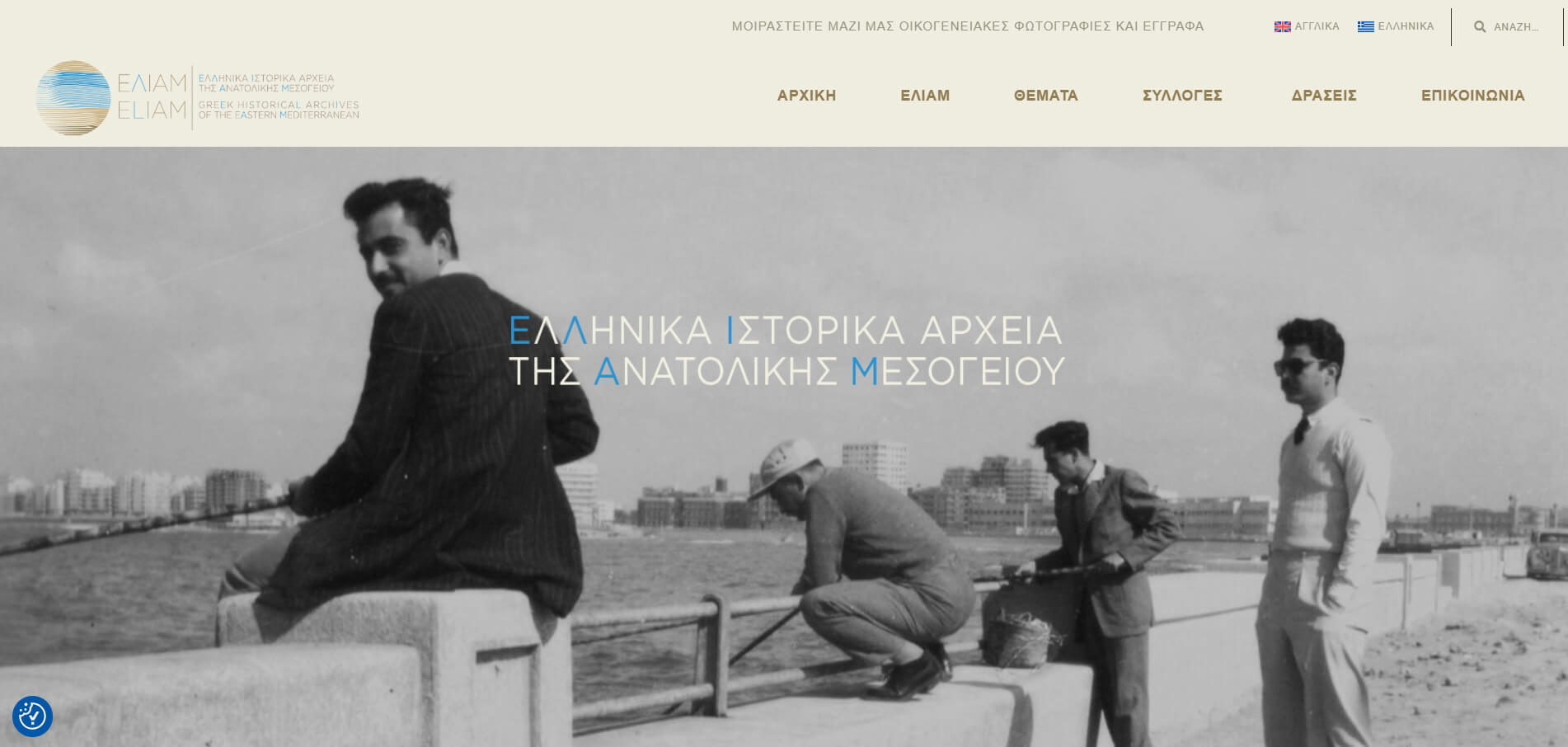The image size is (1568, 747).
Task: Open the ΕΛΙΑΜ menu item
Action: click(x=925, y=96)
